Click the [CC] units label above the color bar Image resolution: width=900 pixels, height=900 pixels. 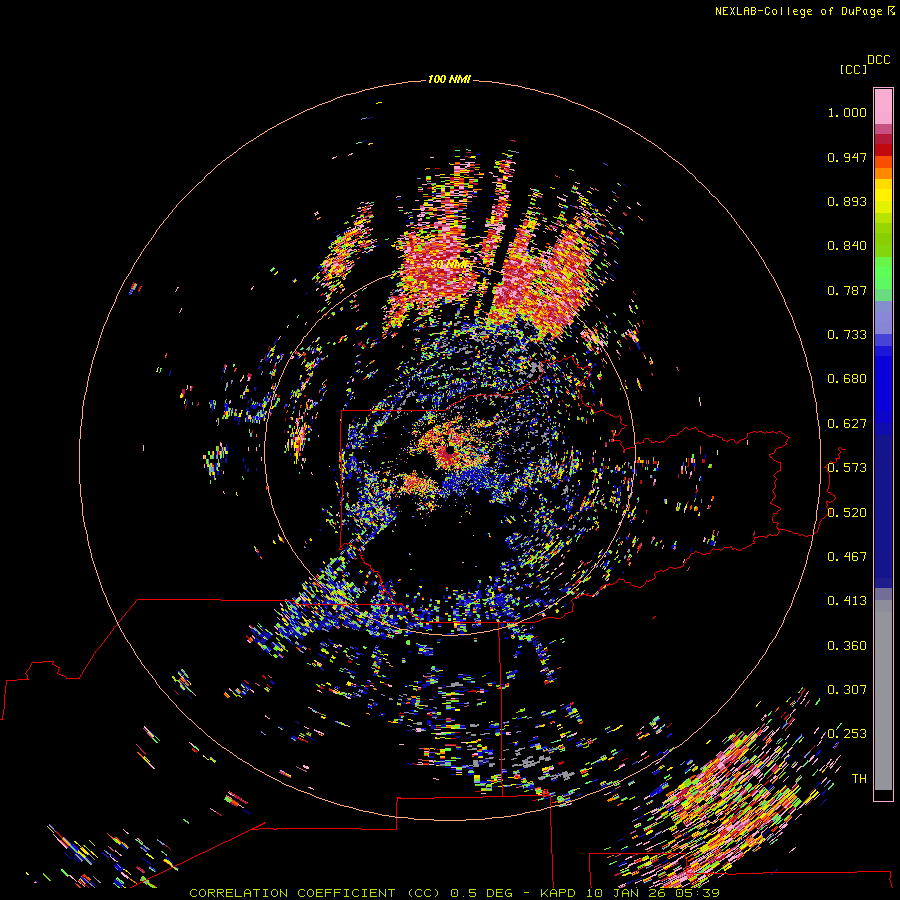click(x=853, y=69)
